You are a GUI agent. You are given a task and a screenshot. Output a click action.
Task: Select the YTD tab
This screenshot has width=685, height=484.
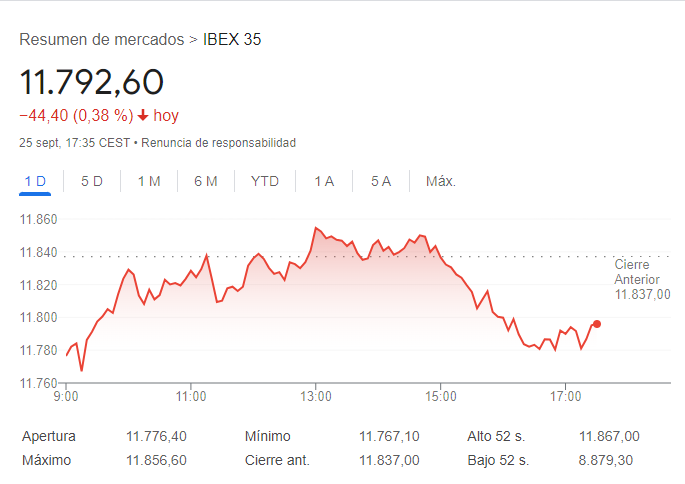click(x=265, y=181)
